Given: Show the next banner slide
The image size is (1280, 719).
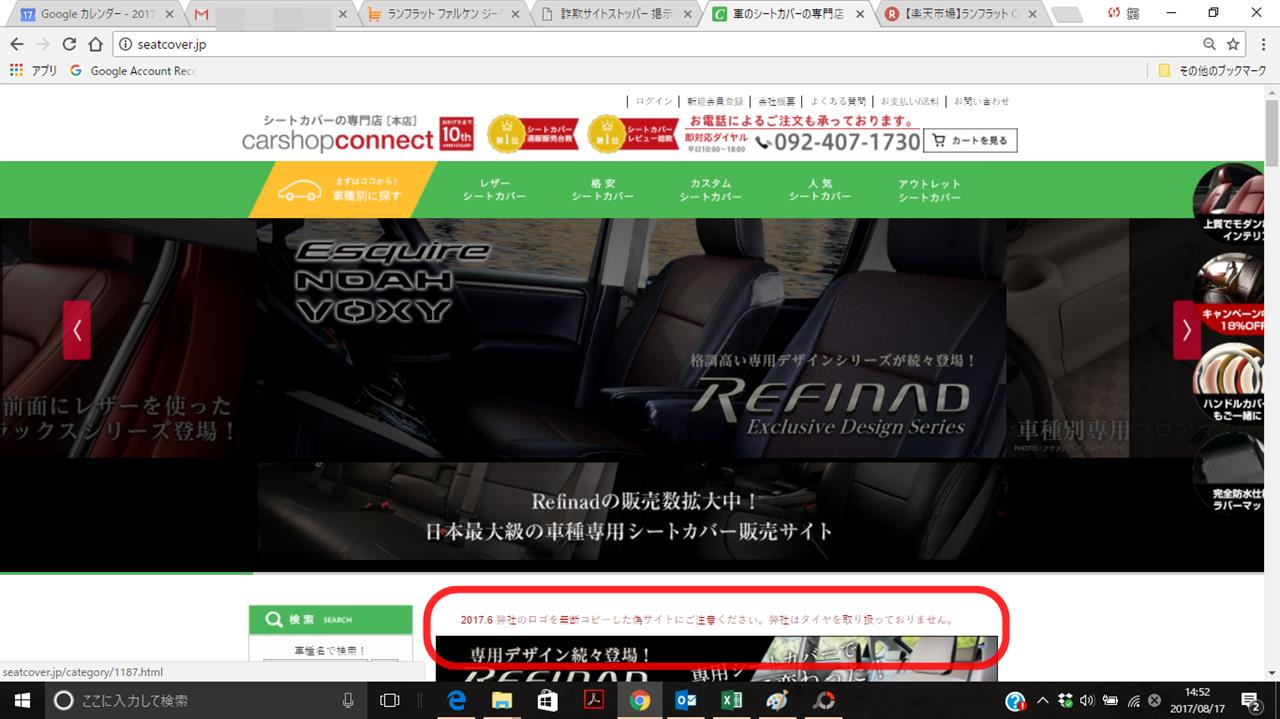Looking at the screenshot, I should point(1187,330).
